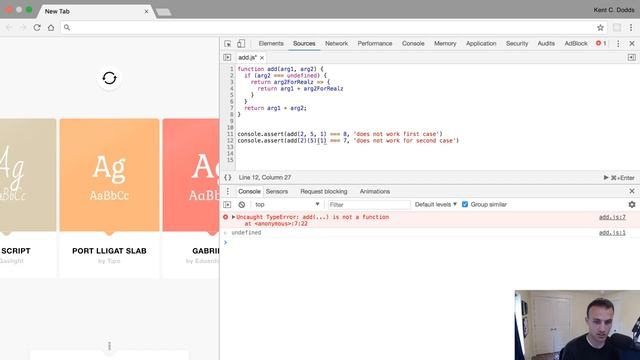640x360 pixels.
Task: Open a new browser tab
Action: tap(163, 12)
